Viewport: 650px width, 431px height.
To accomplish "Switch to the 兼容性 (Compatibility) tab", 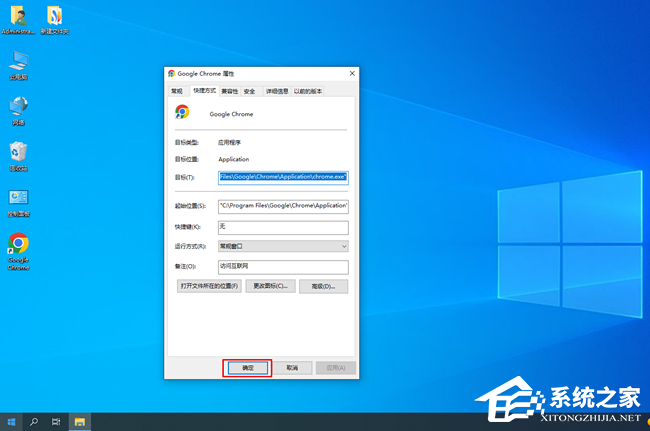I will tap(229, 91).
